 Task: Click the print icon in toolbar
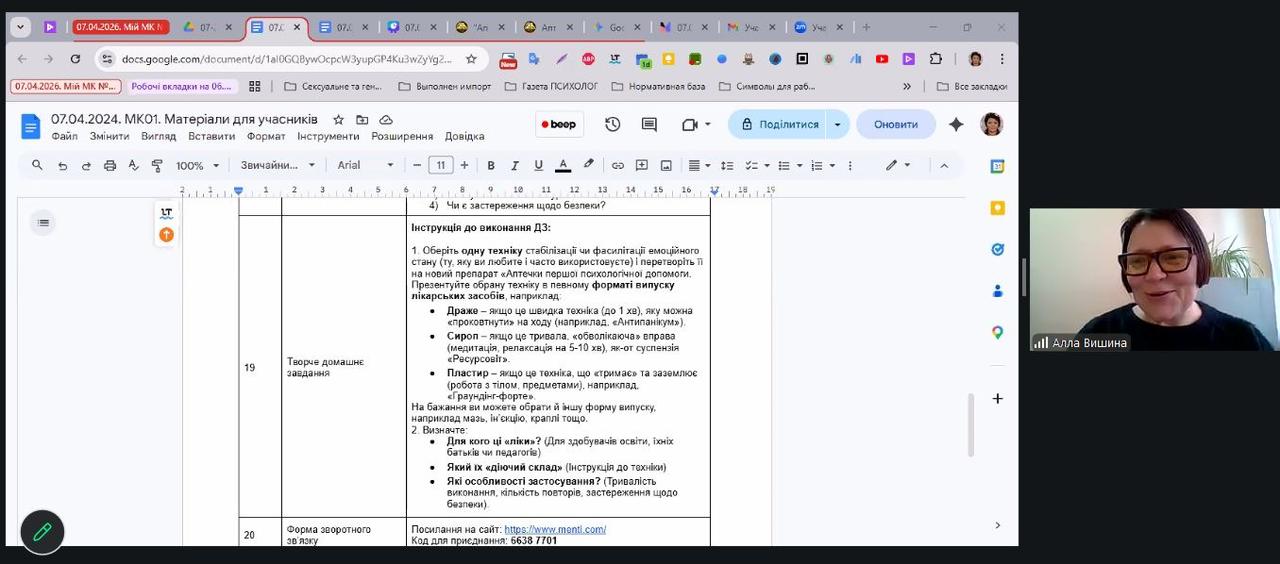click(110, 166)
